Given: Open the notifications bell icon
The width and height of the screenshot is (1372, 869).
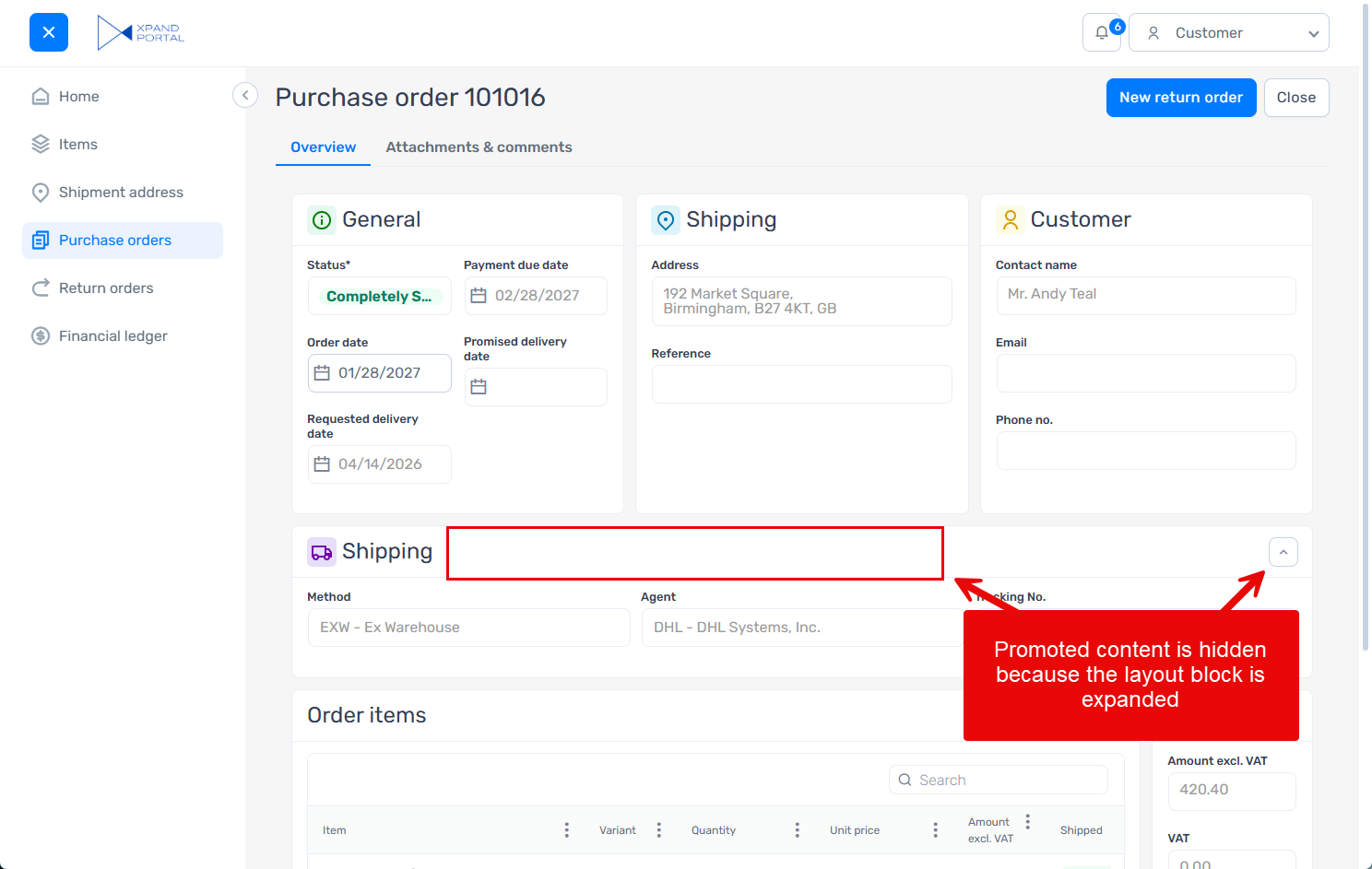Looking at the screenshot, I should pos(1102,33).
